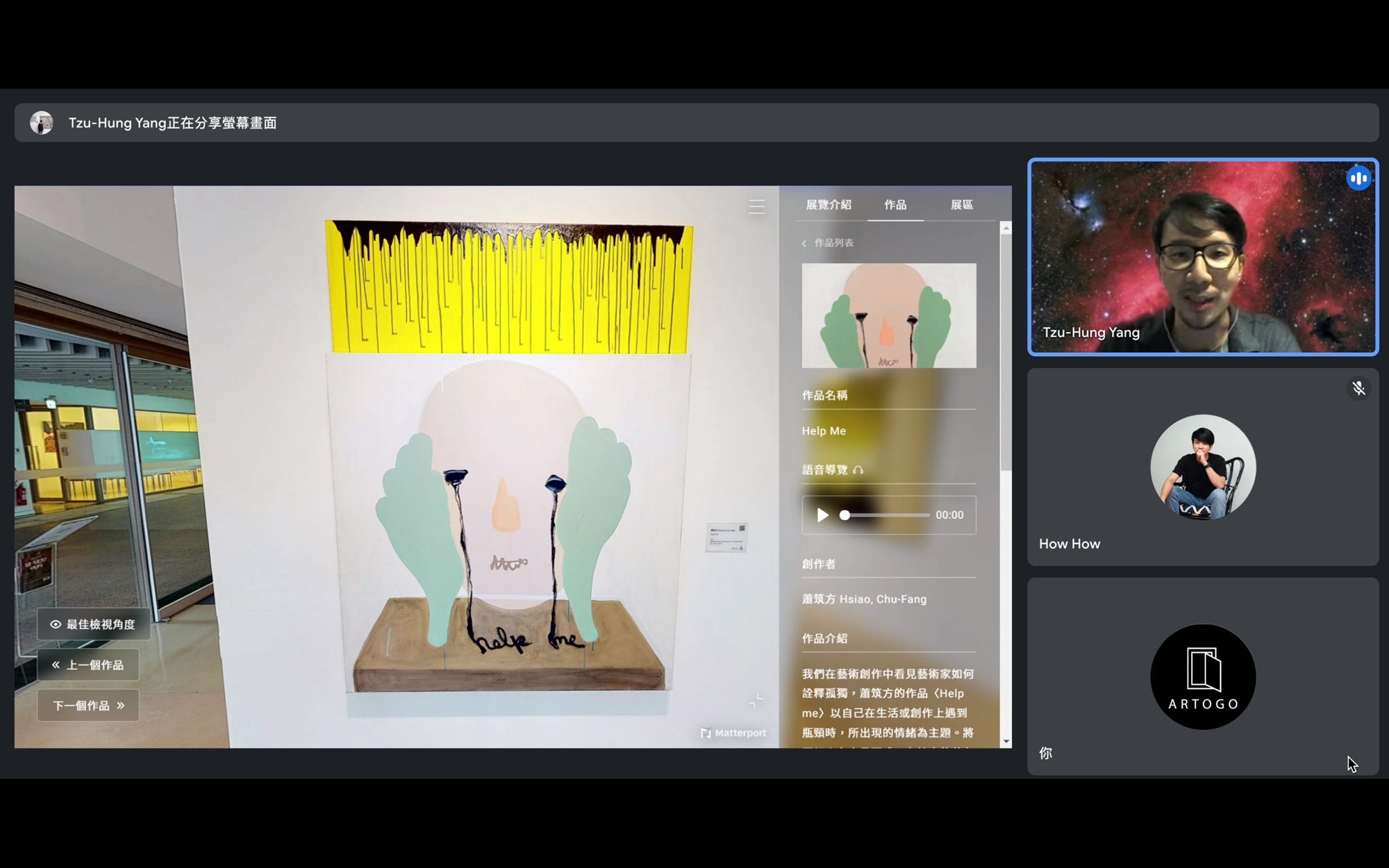Viewport: 1389px width, 868px height.
Task: Click the audio guide progress slider
Action: (x=886, y=515)
